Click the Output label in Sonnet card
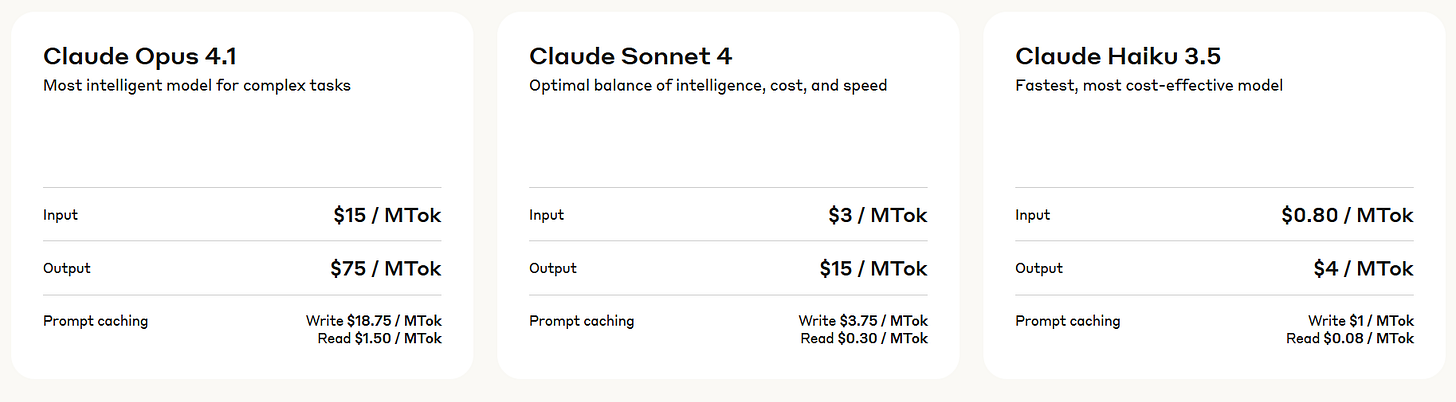 coord(553,269)
